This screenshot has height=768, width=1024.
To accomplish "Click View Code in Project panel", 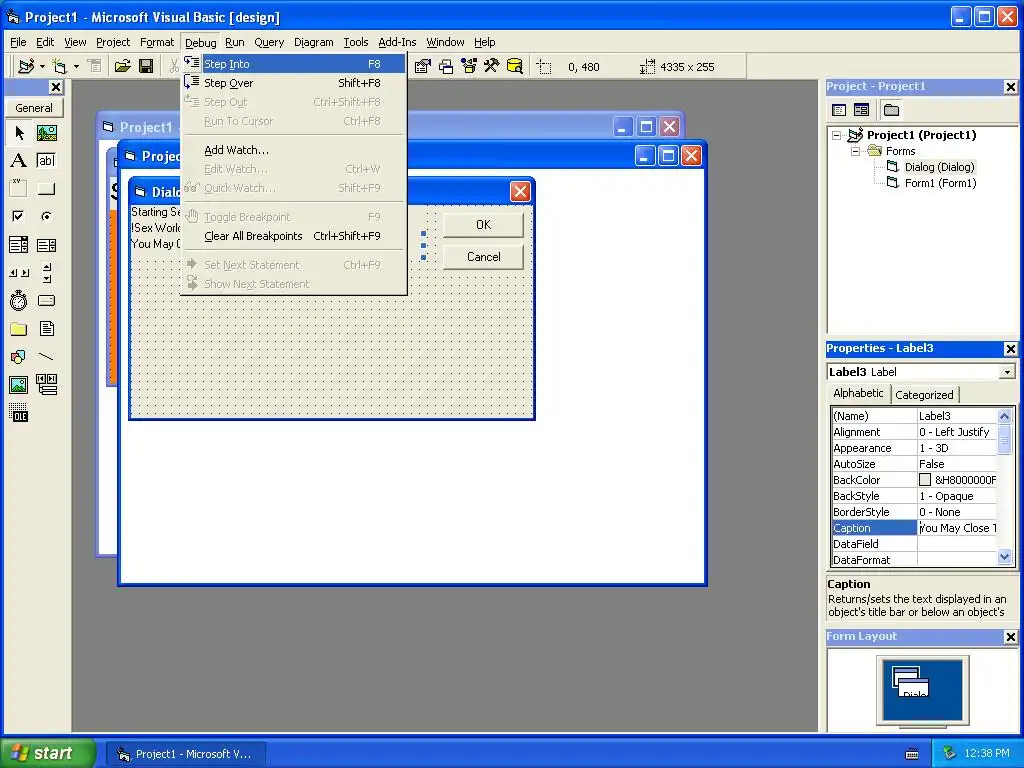I will pos(839,110).
